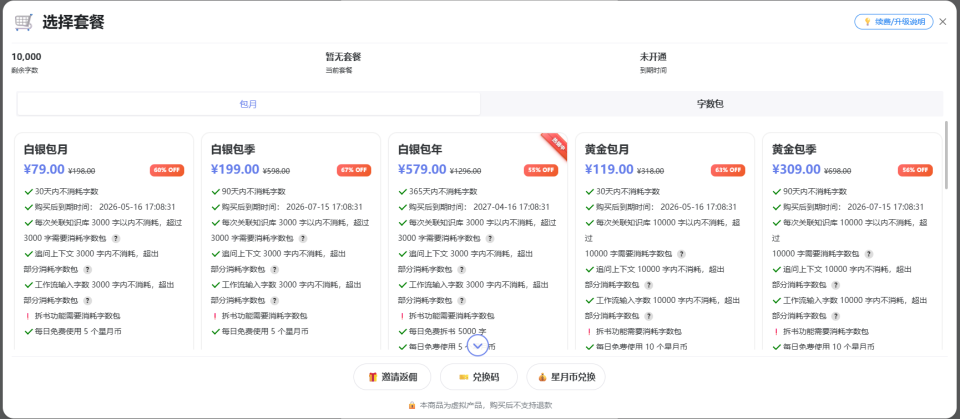960x419 pixels.
Task: Click the ¥119.00 price
Action: 609,170
